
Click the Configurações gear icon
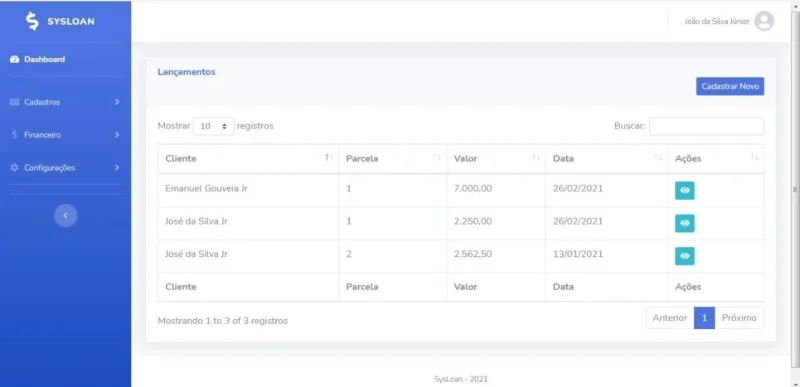pyautogui.click(x=14, y=168)
